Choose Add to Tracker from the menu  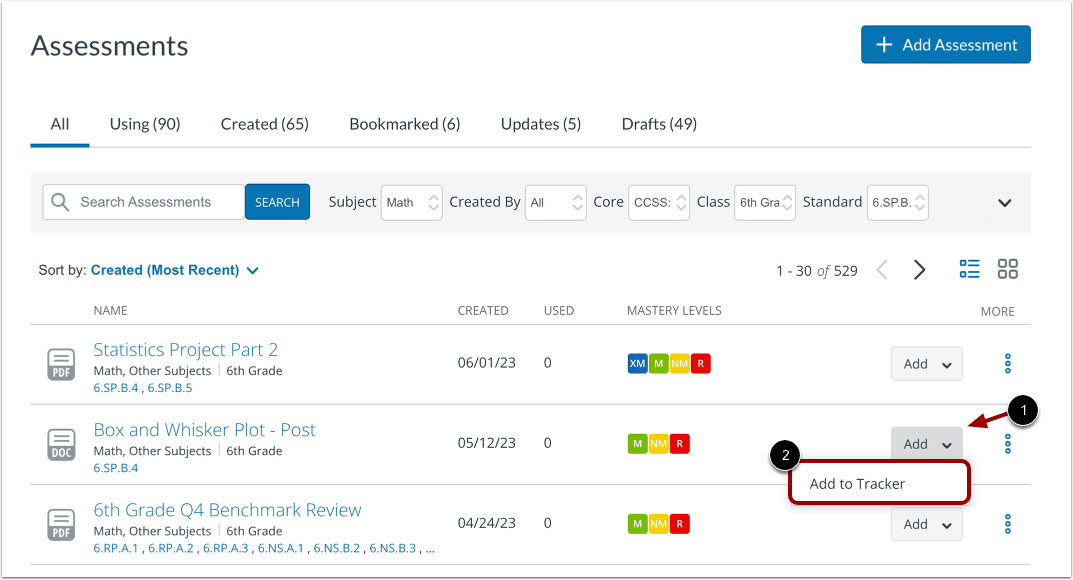(x=879, y=484)
